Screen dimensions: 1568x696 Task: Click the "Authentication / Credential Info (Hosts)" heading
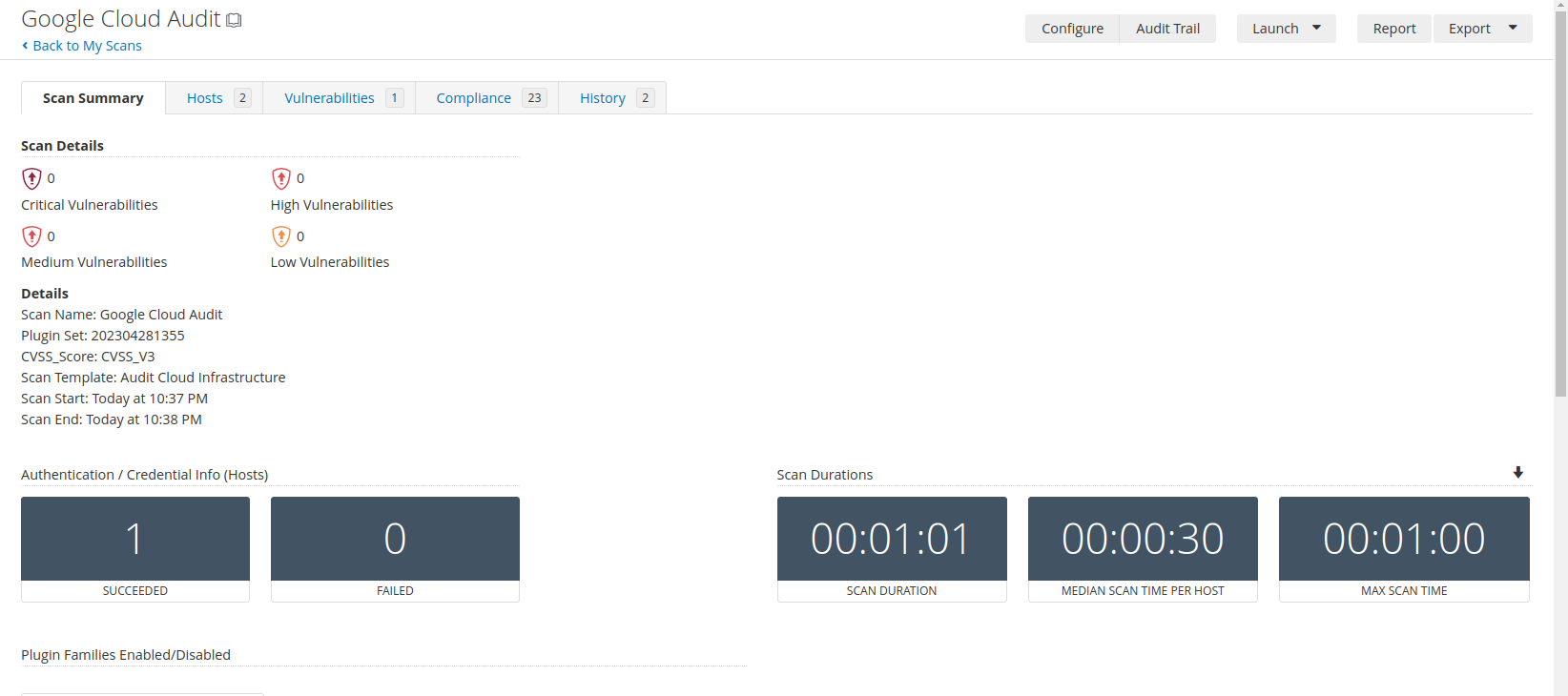pos(145,475)
